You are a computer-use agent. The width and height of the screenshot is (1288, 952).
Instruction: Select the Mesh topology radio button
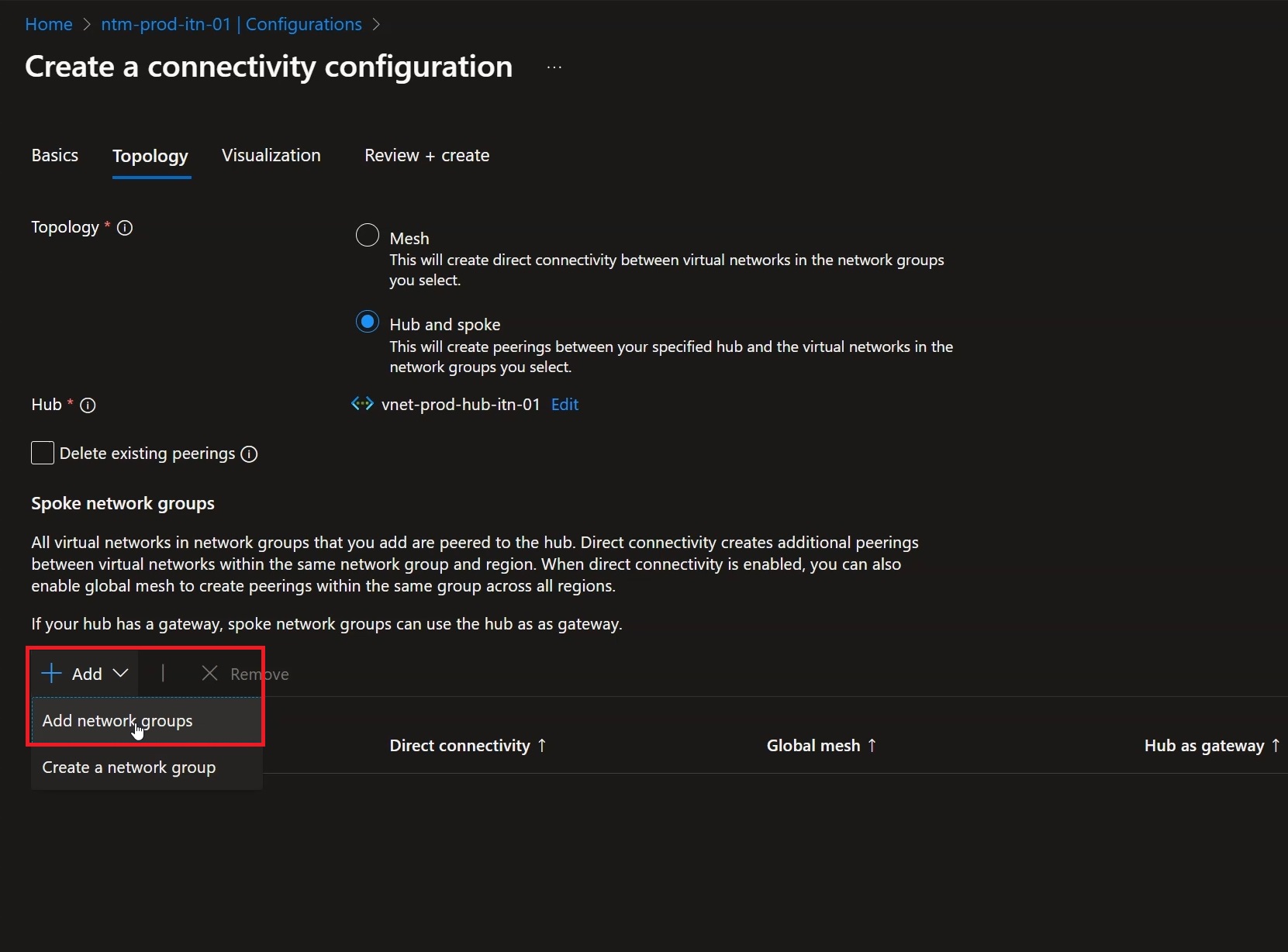368,235
